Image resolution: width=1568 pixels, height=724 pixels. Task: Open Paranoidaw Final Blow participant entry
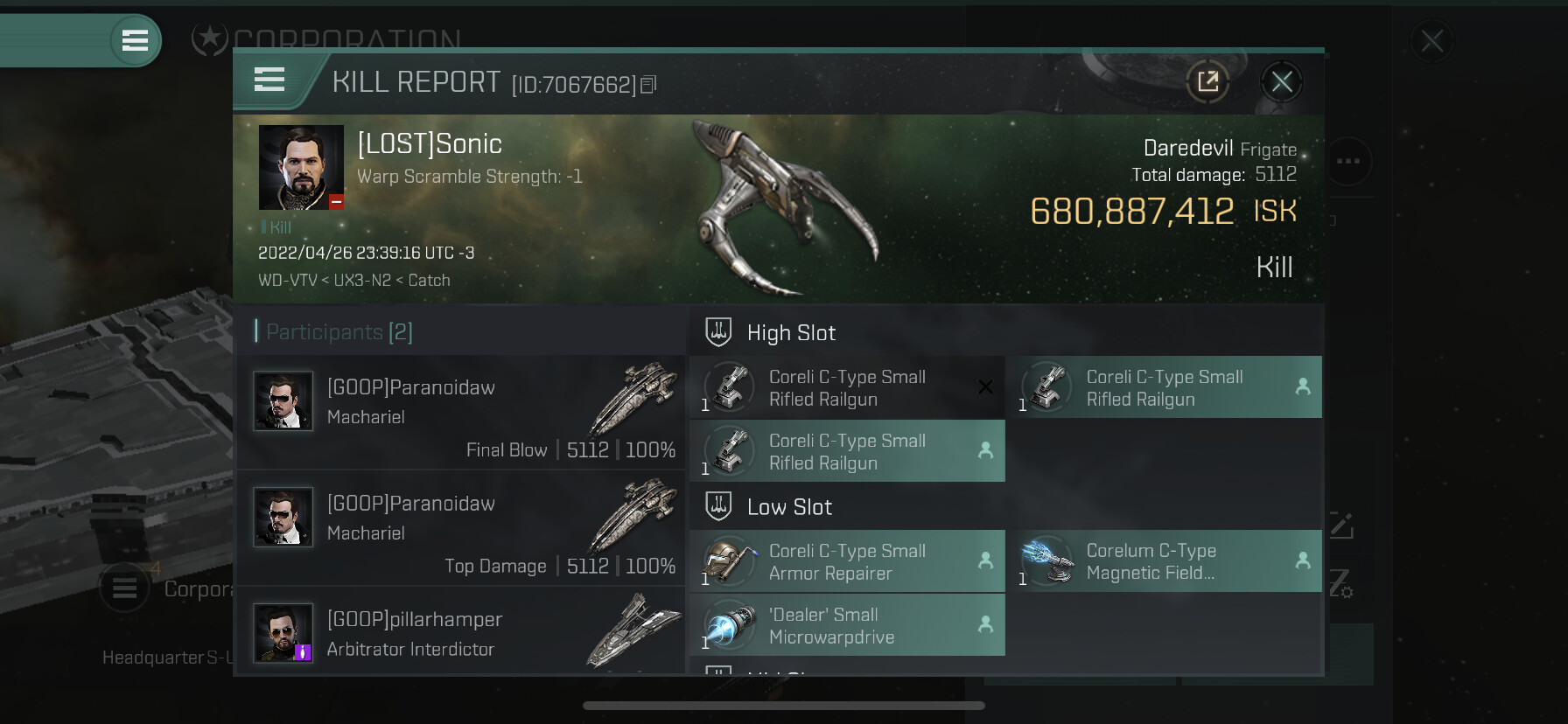point(461,411)
